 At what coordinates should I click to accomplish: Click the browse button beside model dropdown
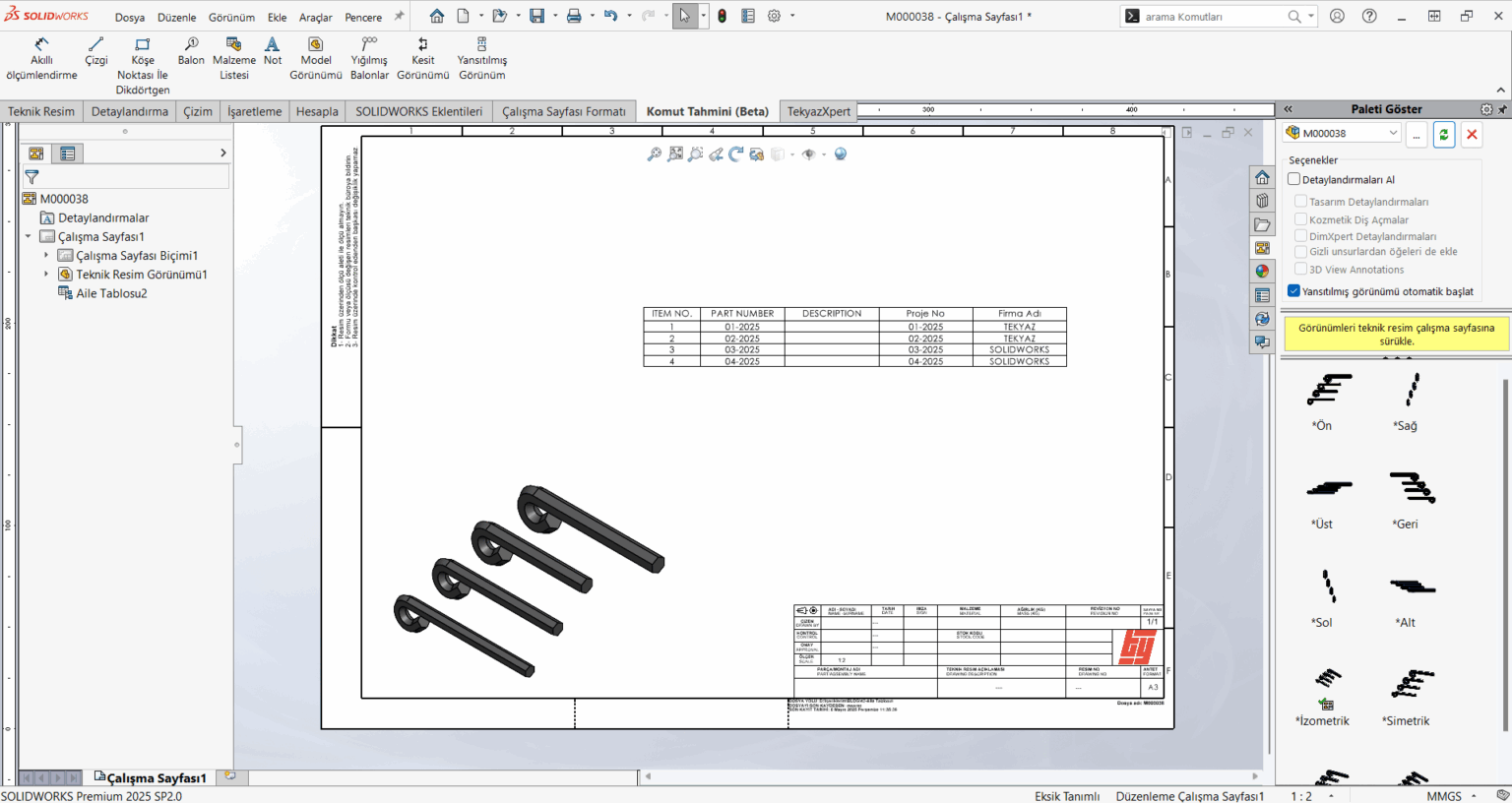[x=1417, y=135]
